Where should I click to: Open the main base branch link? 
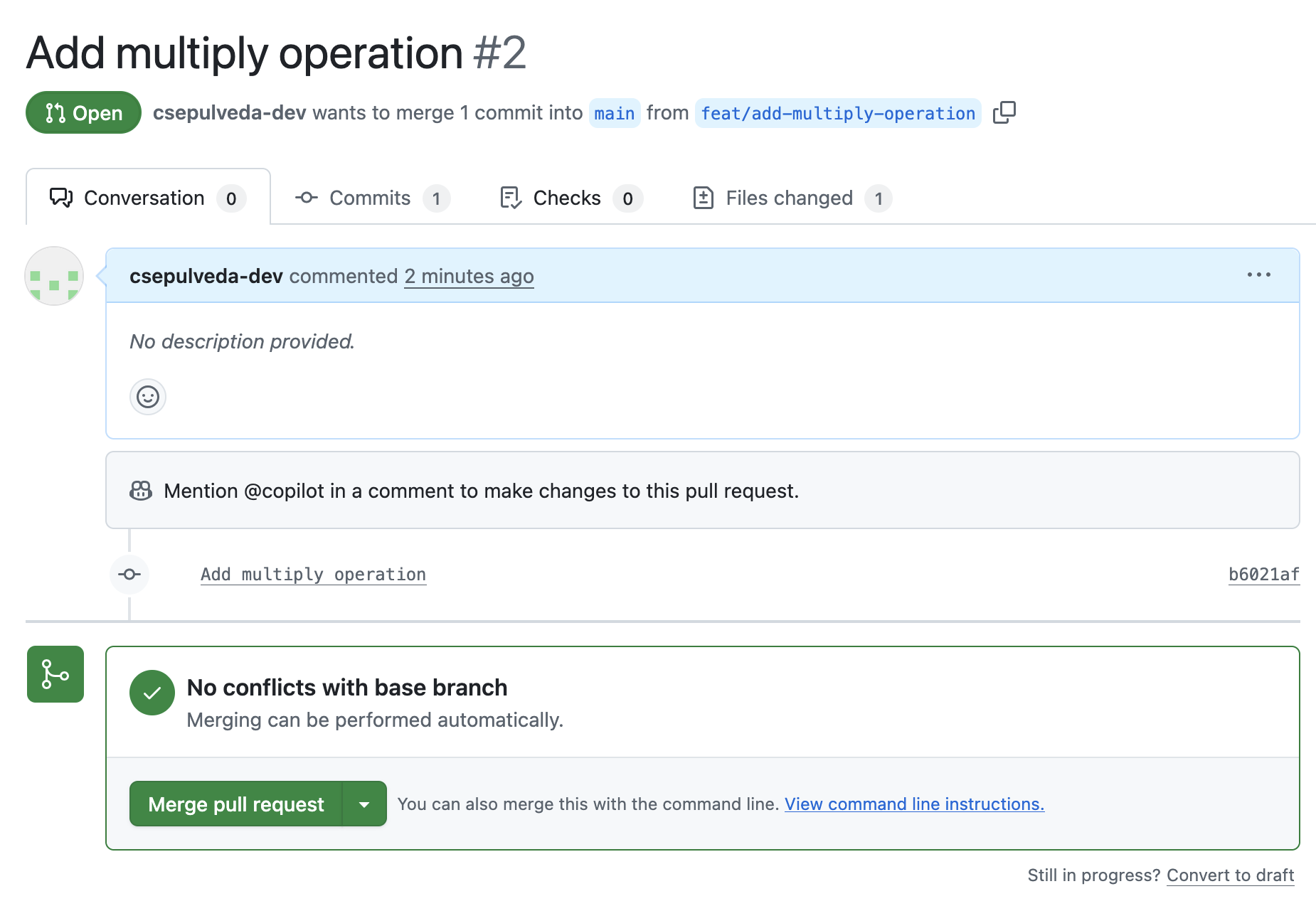tap(614, 113)
